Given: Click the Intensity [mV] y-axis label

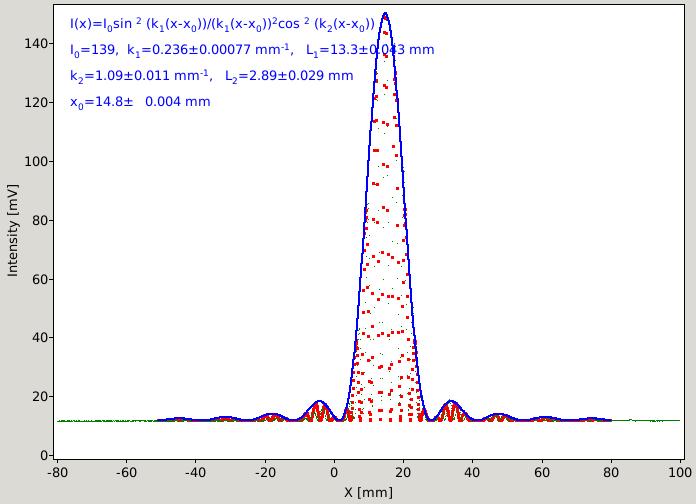Looking at the screenshot, I should (x=13, y=230).
